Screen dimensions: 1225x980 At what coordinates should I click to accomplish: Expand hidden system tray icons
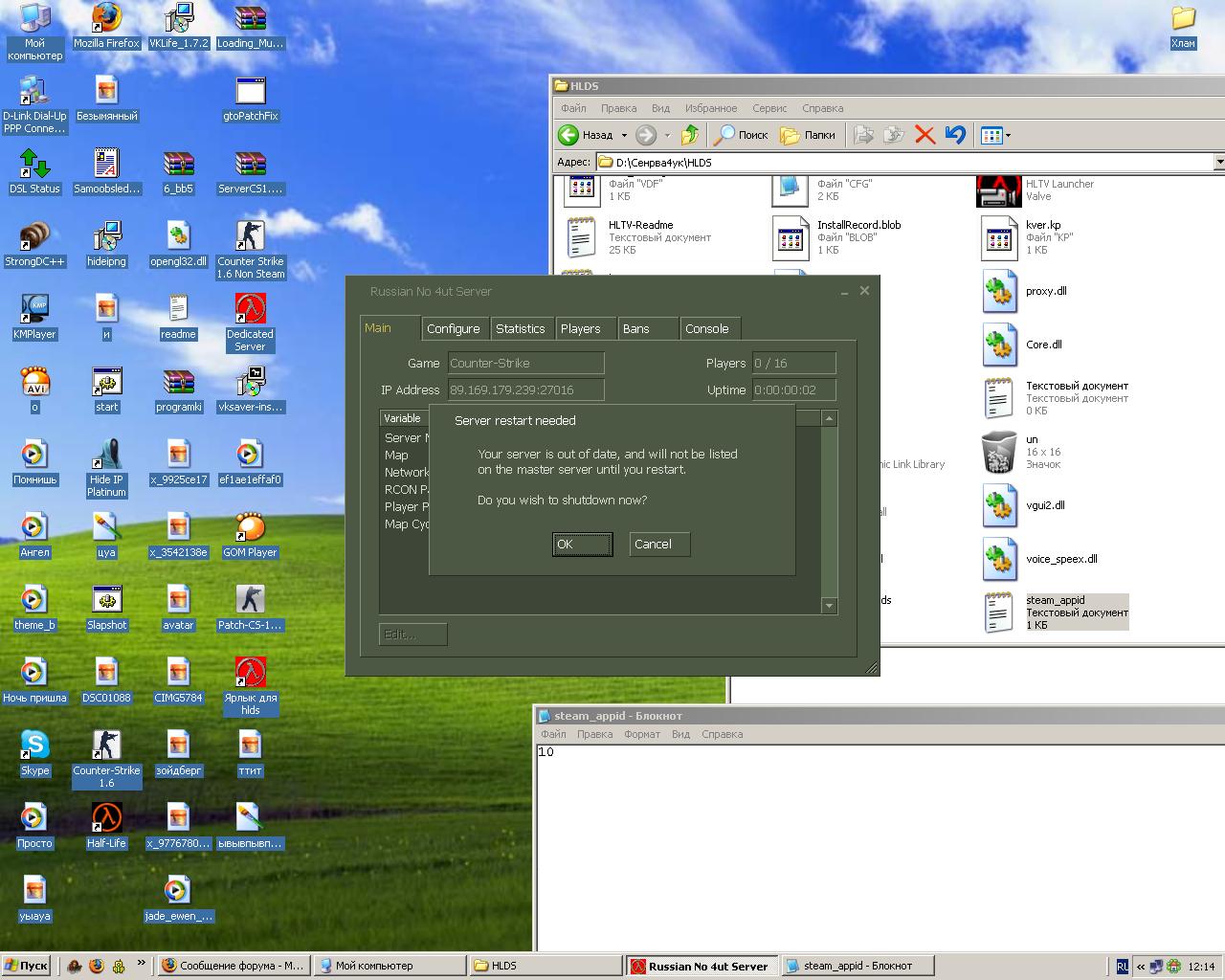[x=1141, y=967]
